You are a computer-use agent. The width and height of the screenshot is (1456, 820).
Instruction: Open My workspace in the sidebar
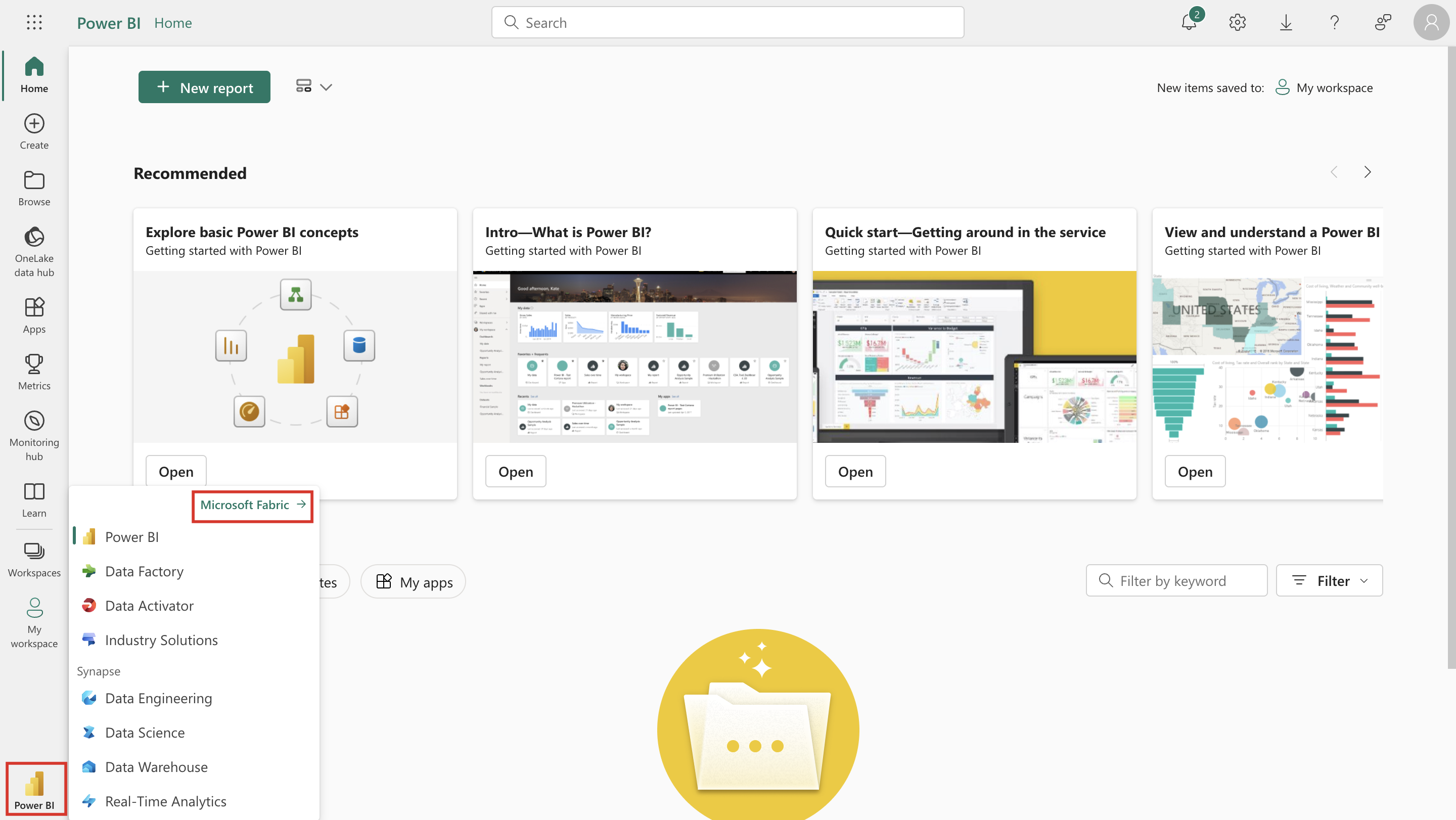click(x=34, y=623)
